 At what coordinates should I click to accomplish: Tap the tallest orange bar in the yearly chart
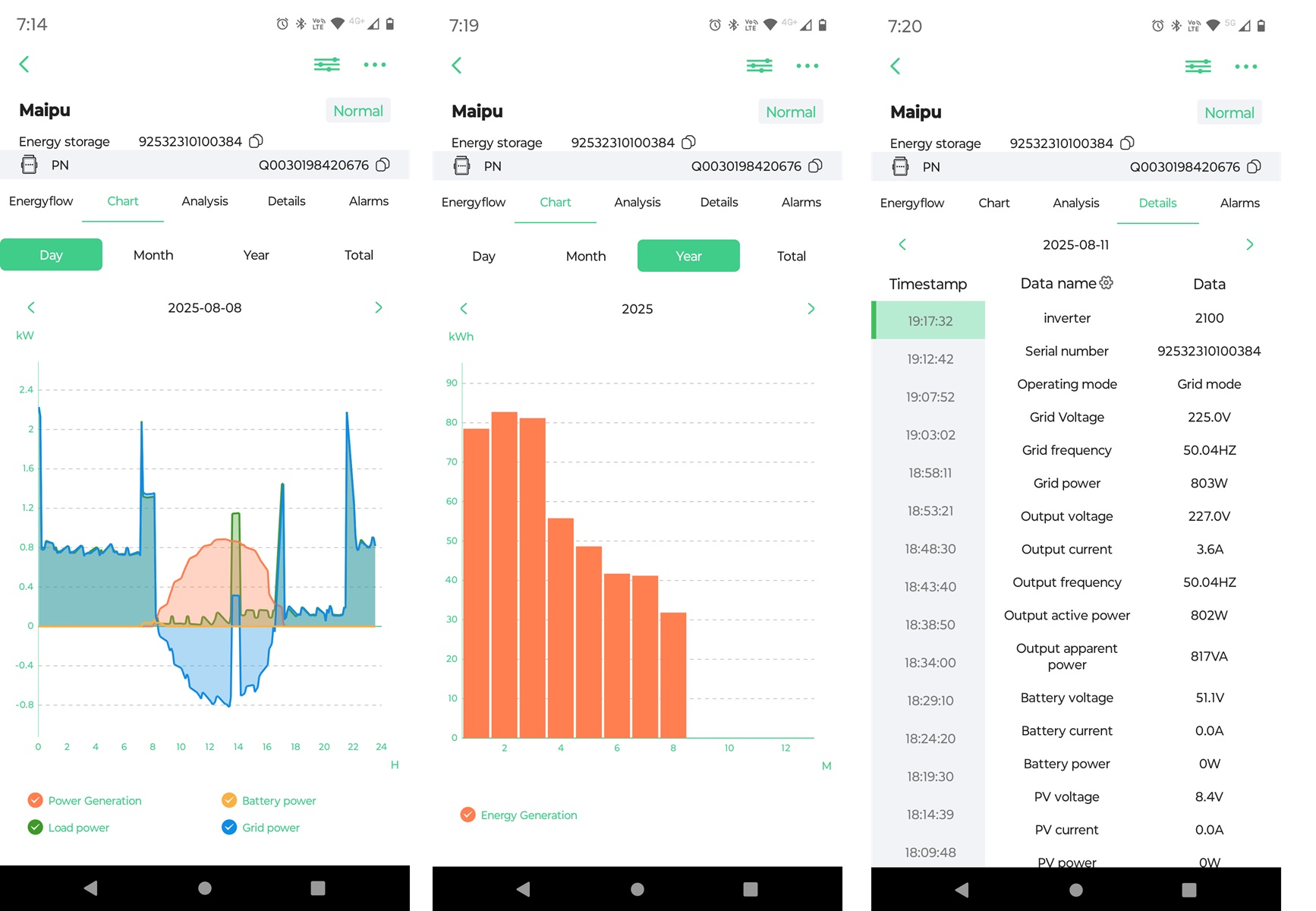504,574
